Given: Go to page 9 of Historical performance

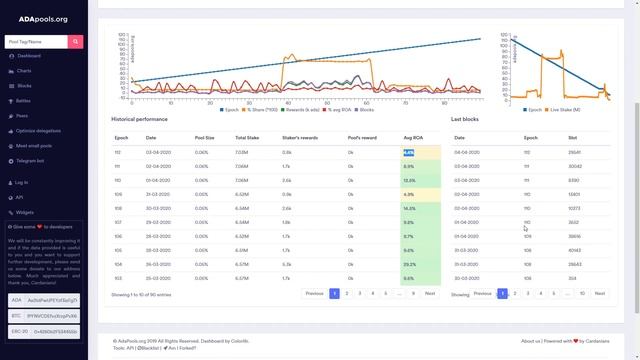Looking at the screenshot, I should click(413, 293).
